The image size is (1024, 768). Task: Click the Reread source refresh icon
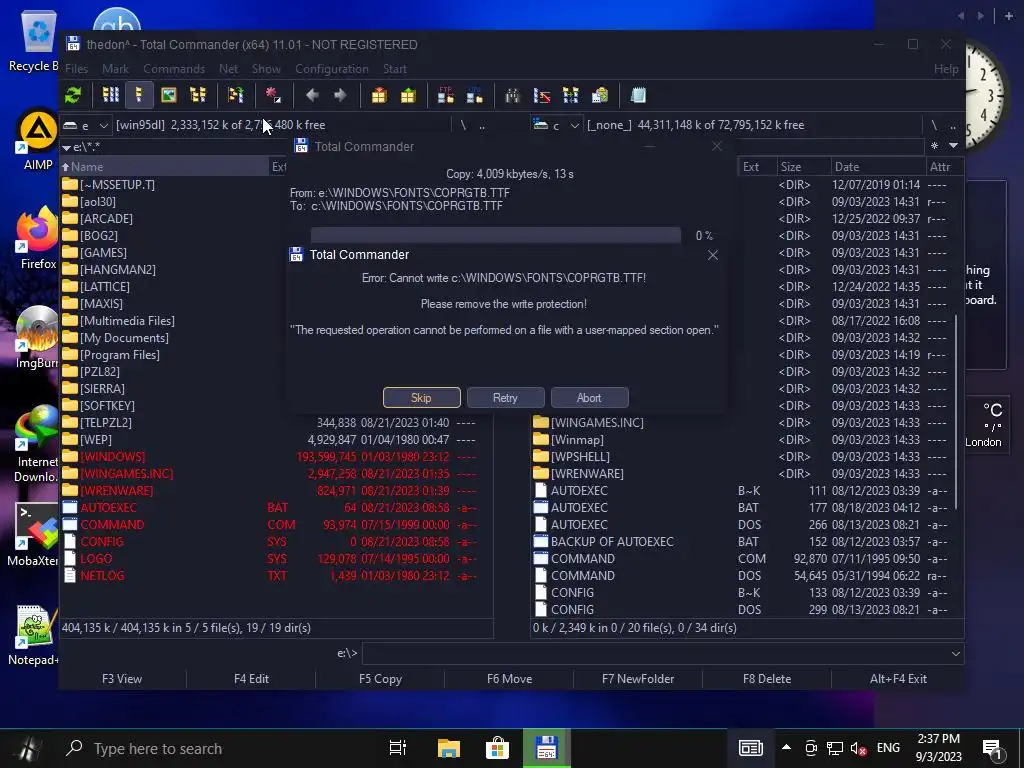pos(73,95)
